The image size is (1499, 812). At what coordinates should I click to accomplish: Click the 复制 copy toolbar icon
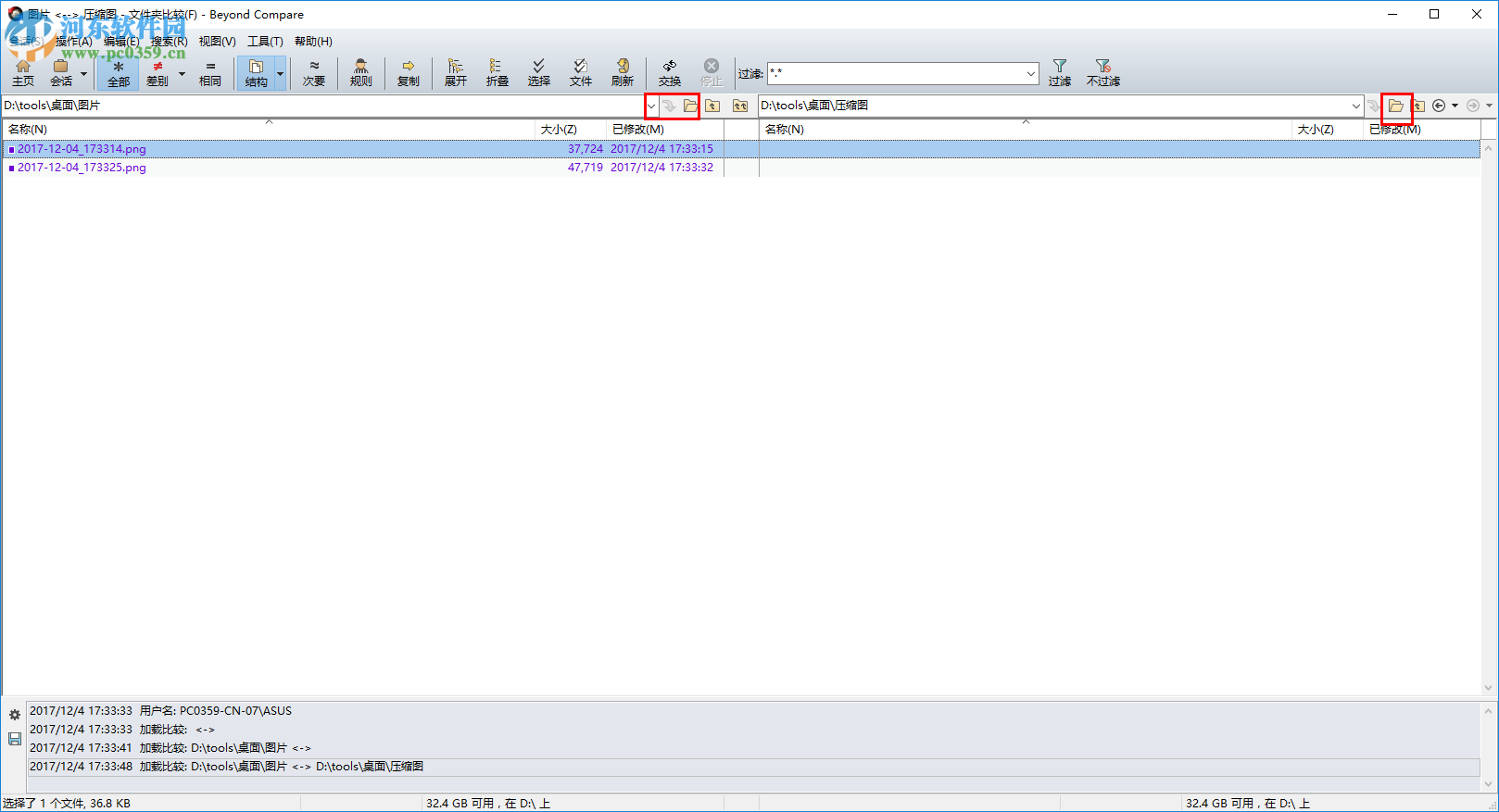click(409, 72)
